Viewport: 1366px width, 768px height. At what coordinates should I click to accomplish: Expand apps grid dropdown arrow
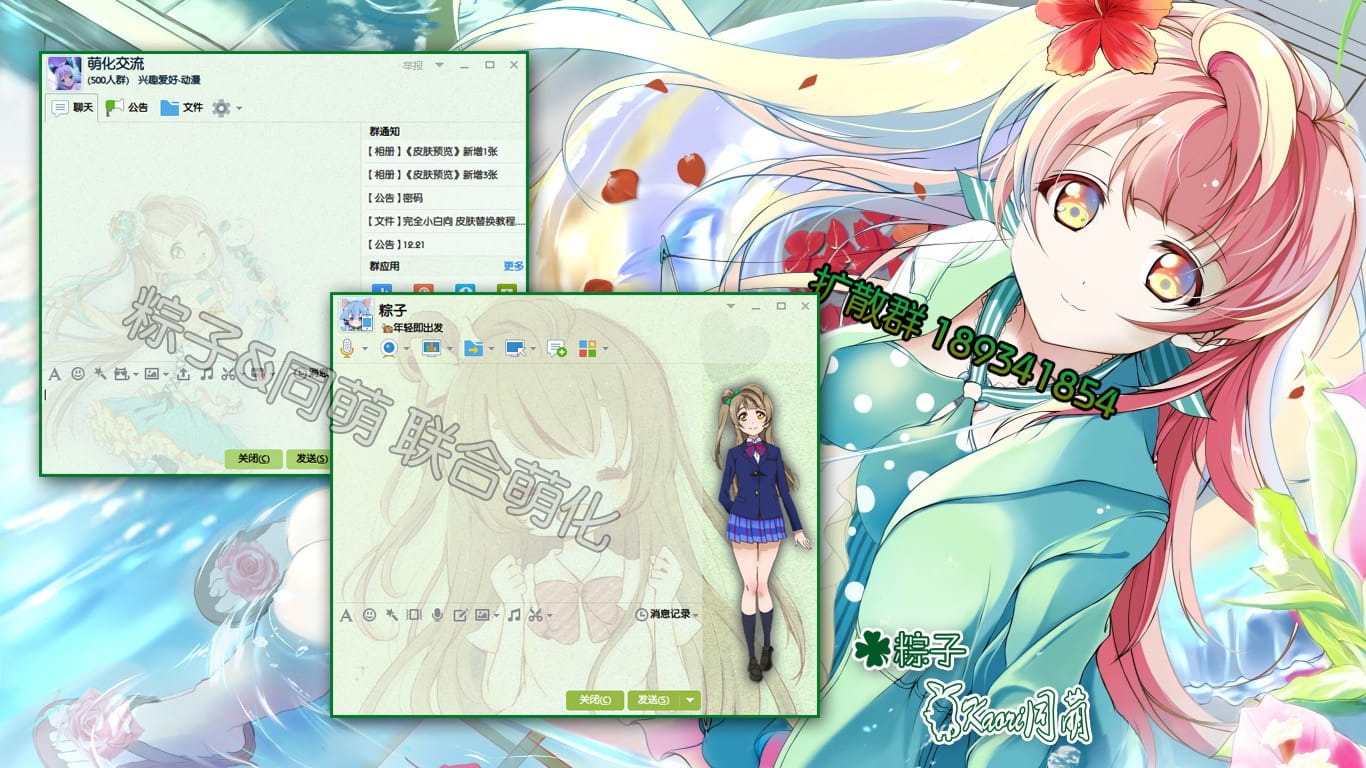(606, 349)
